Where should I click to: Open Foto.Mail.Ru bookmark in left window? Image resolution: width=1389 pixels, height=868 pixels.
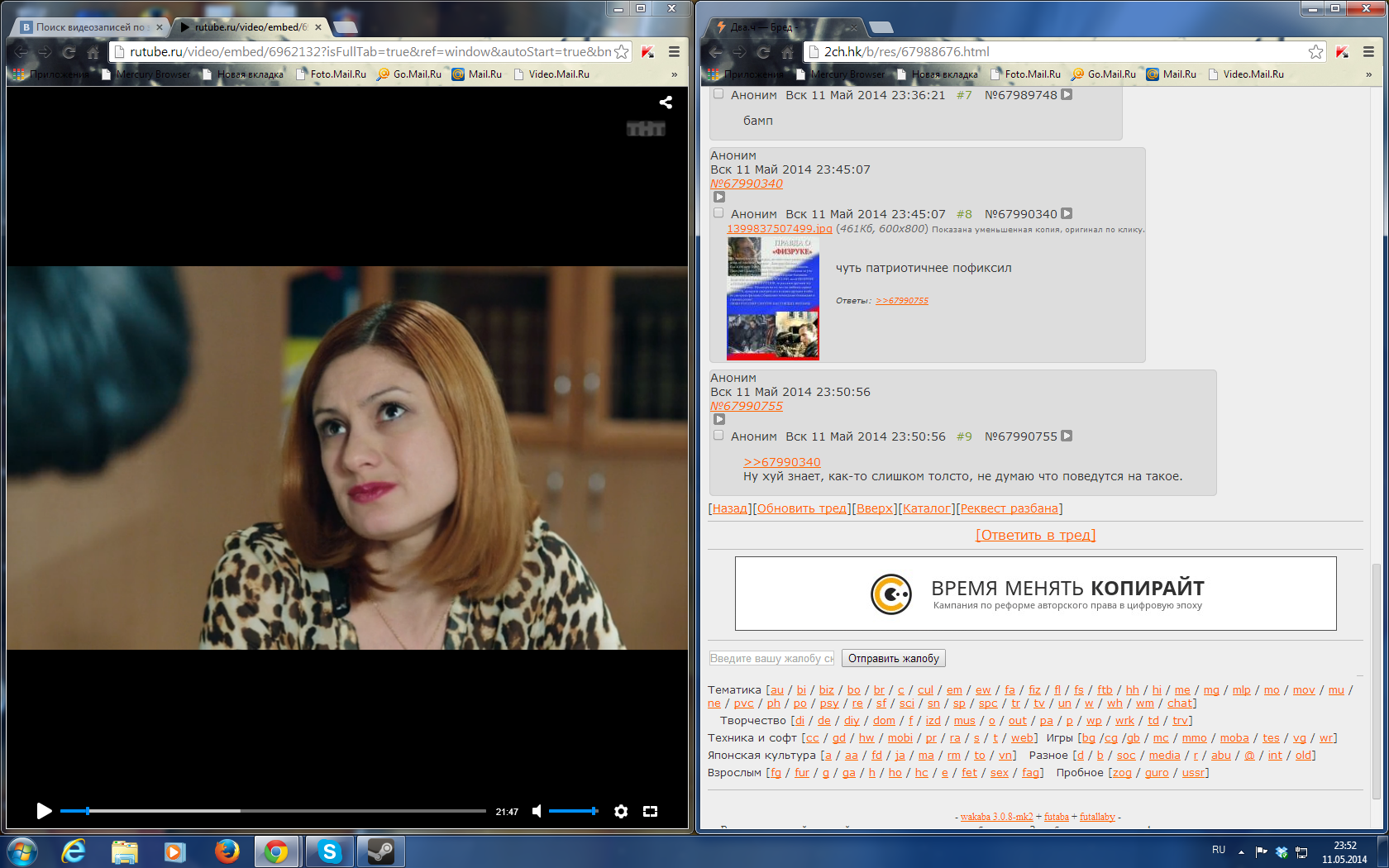click(x=331, y=74)
